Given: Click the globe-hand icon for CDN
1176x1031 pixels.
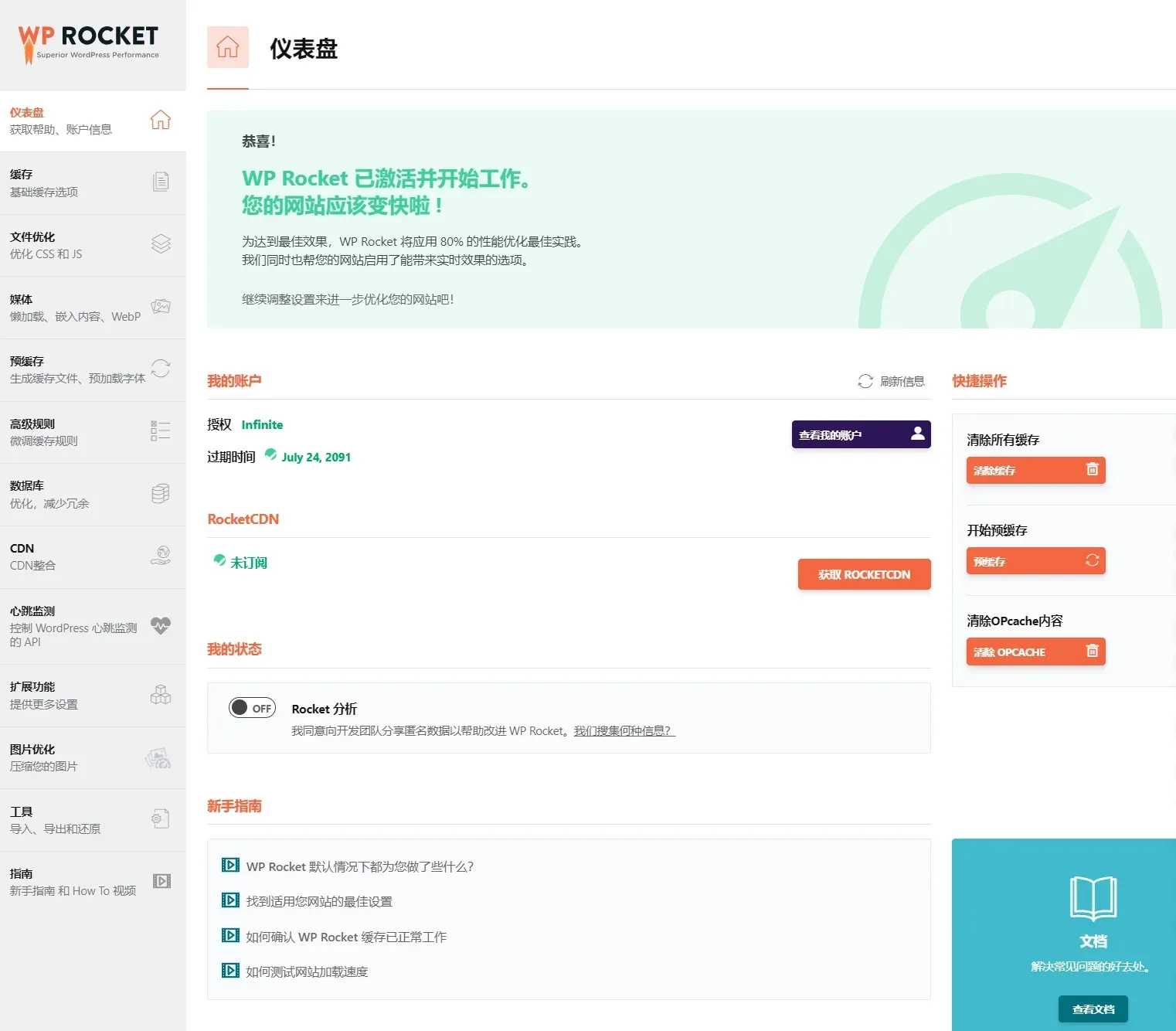Looking at the screenshot, I should (x=161, y=556).
